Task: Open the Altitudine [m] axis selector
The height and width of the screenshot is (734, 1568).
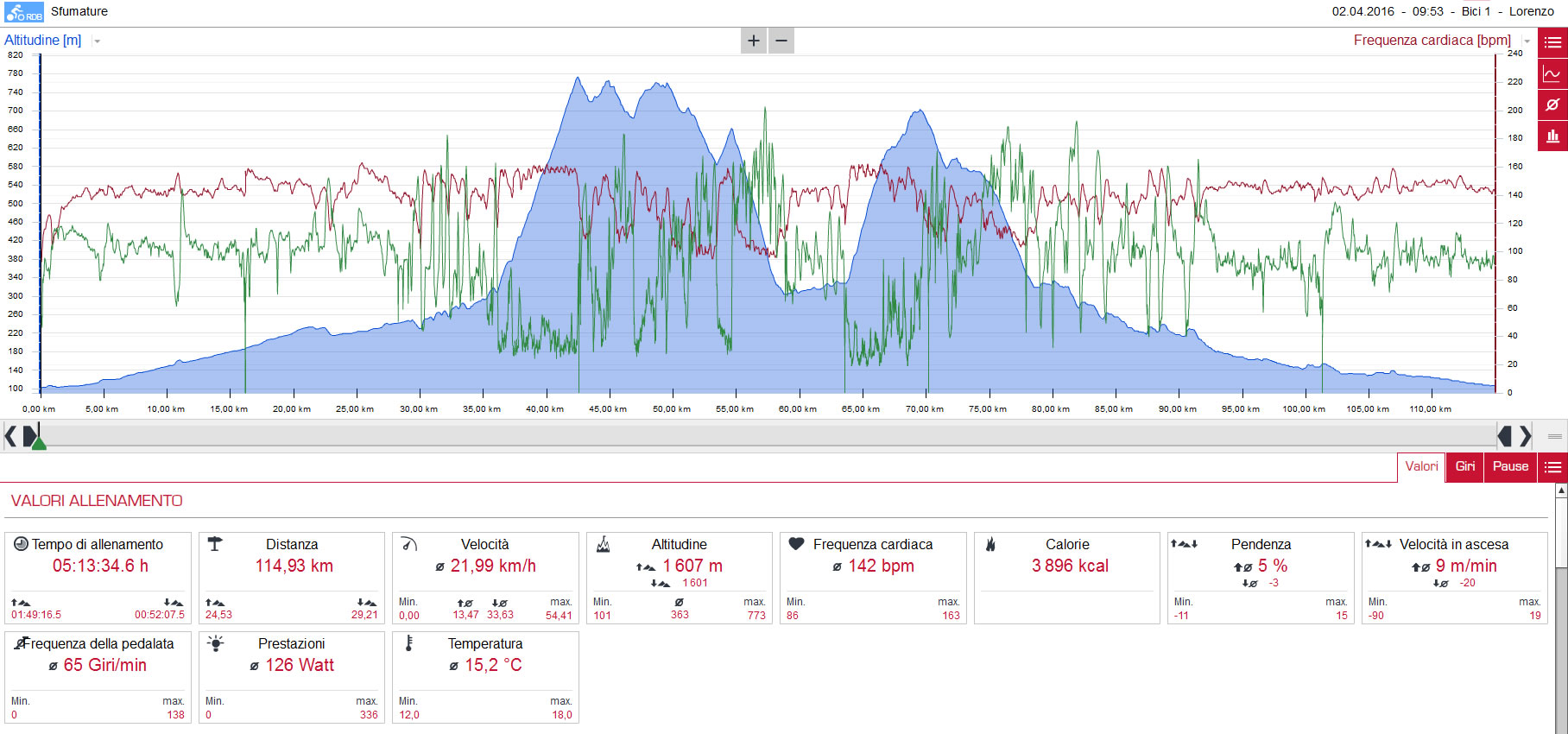Action: 43,41
